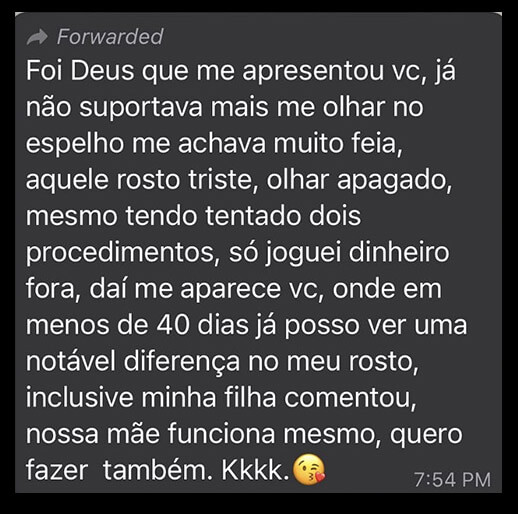The image size is (518, 514).
Task: Tap the word "funciona" in the message
Action: (x=221, y=433)
